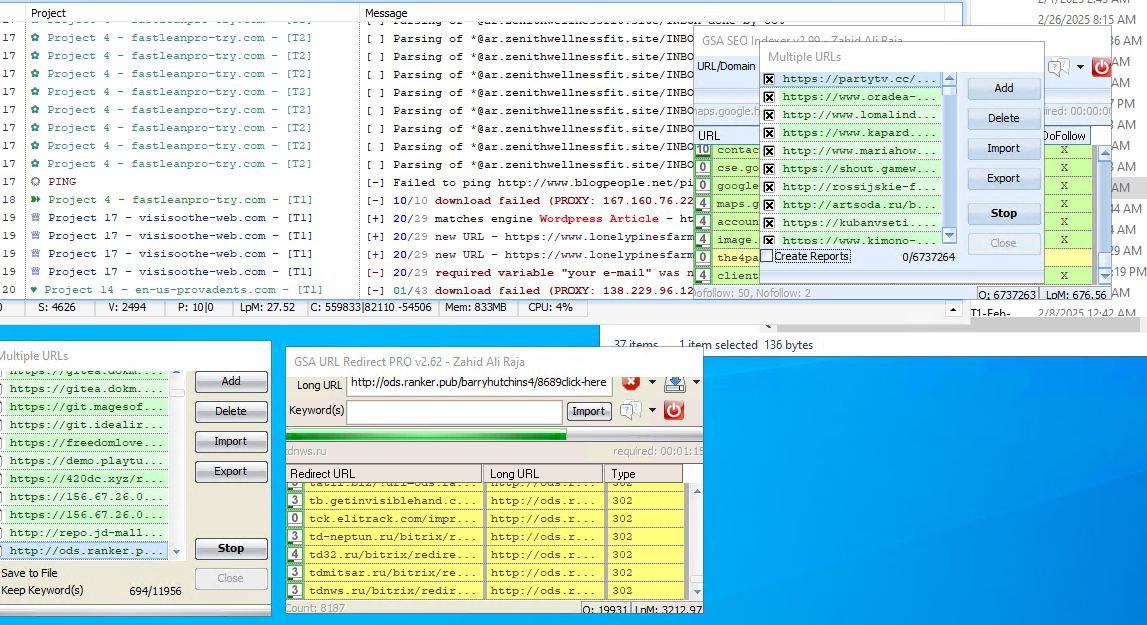Click scrollbar thumb in Indexer Multiple URLs list
Viewport: 1147px width, 625px height.
949,91
